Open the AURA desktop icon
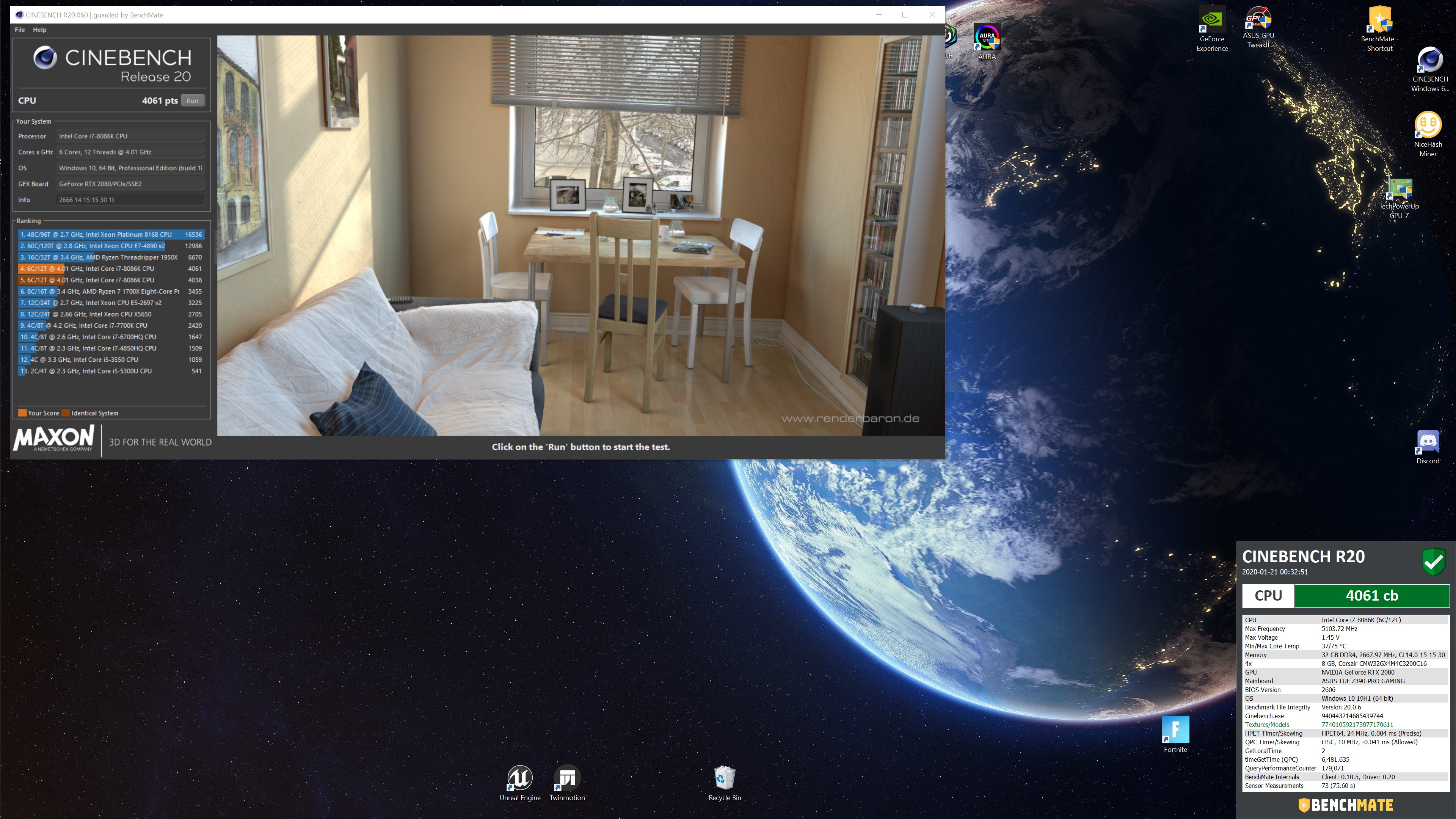 pyautogui.click(x=987, y=42)
